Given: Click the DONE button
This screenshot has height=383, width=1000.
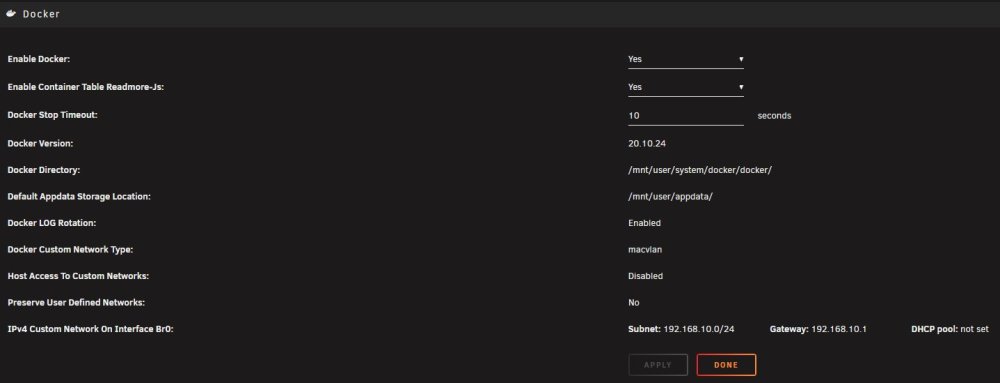Looking at the screenshot, I should point(726,365).
